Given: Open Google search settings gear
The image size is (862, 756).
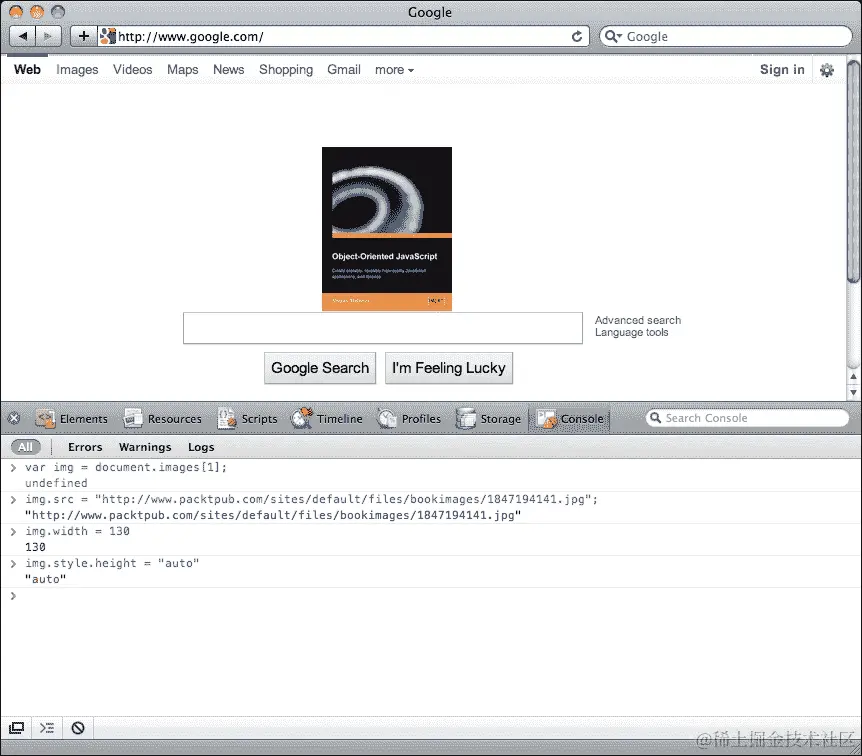Looking at the screenshot, I should tap(826, 70).
